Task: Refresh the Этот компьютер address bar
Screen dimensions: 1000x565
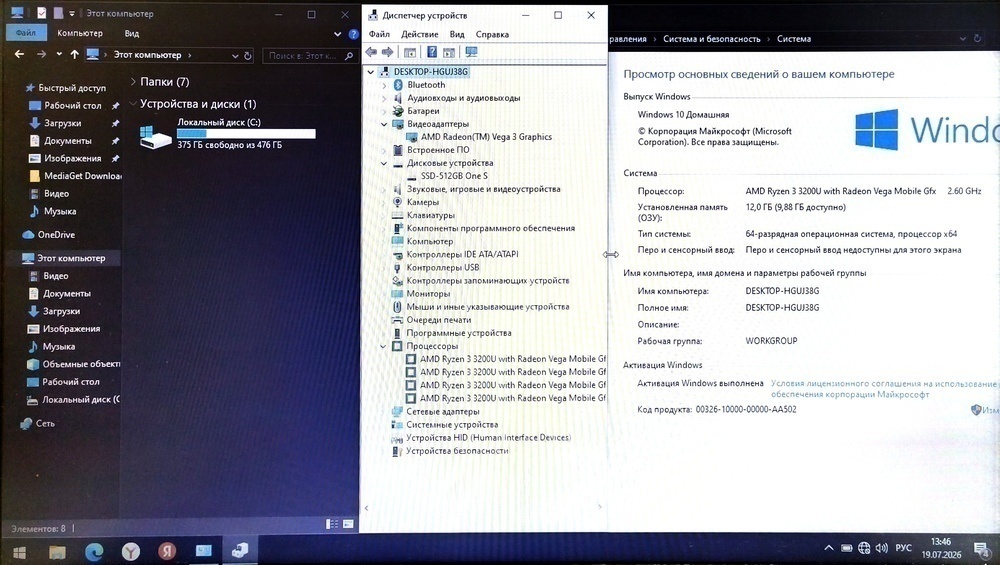Action: (x=248, y=55)
